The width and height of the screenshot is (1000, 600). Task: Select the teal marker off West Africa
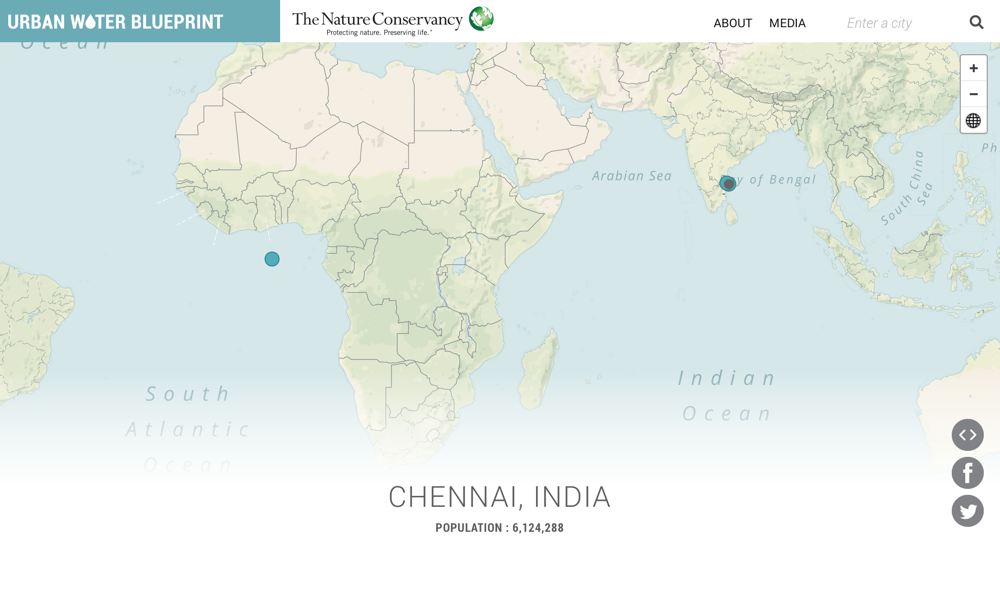tap(272, 259)
